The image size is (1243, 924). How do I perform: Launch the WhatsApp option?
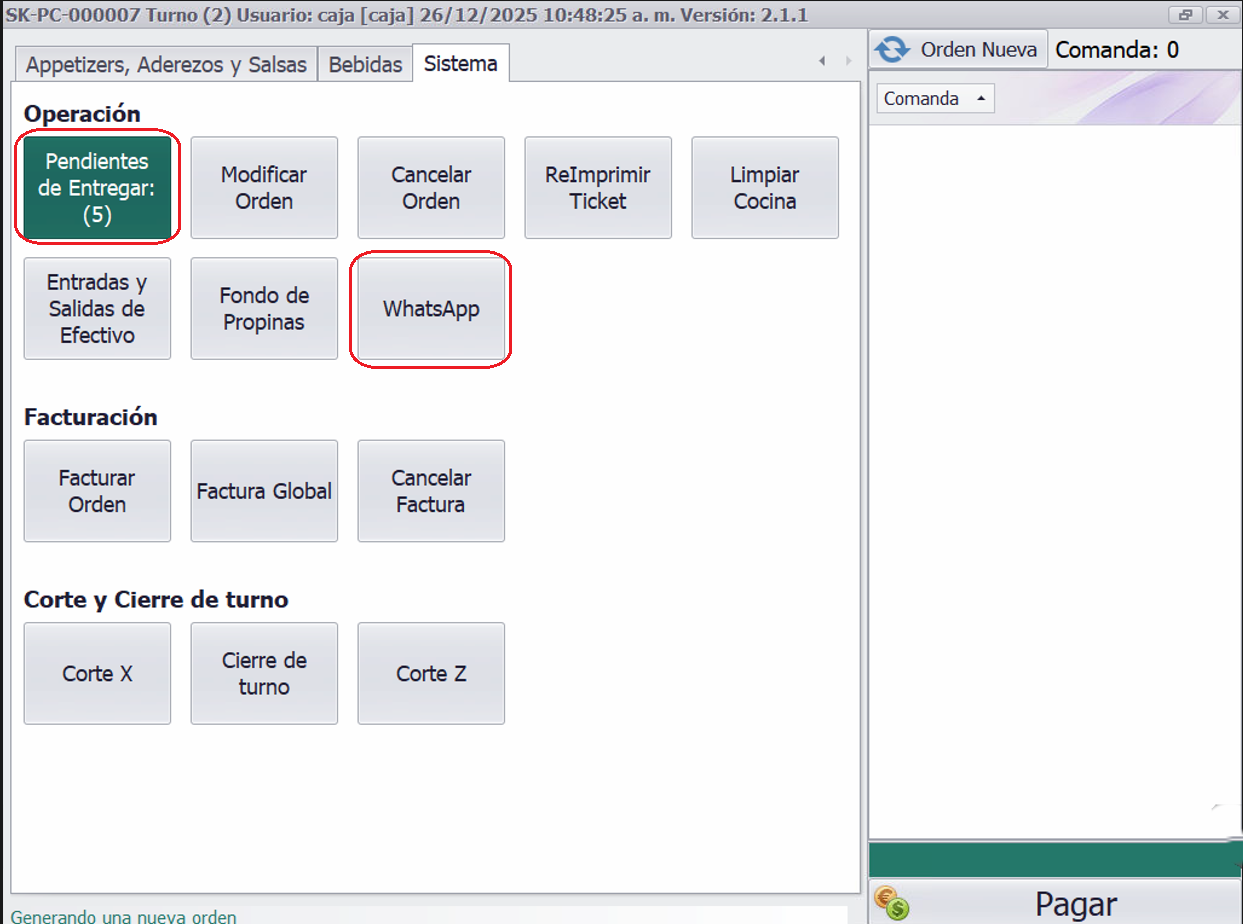click(431, 309)
